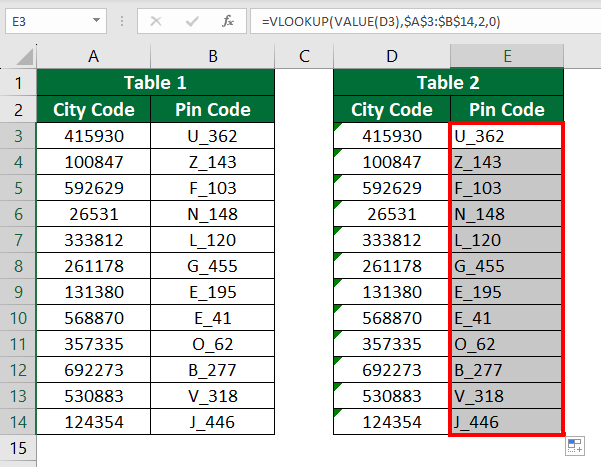
Task: Select cell D5 with 592629
Action: point(392,188)
